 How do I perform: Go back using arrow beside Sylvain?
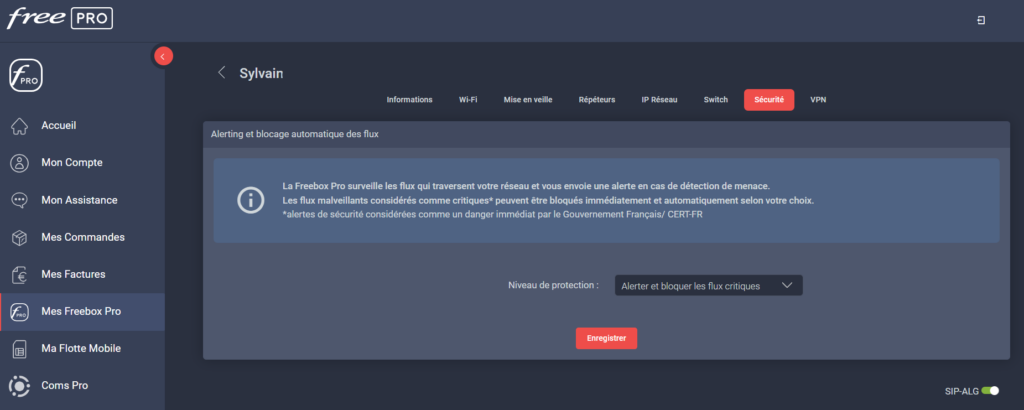[x=221, y=72]
